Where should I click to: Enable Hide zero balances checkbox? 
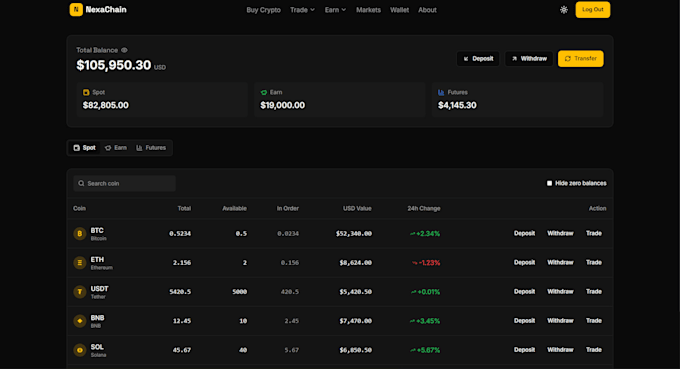coord(549,183)
